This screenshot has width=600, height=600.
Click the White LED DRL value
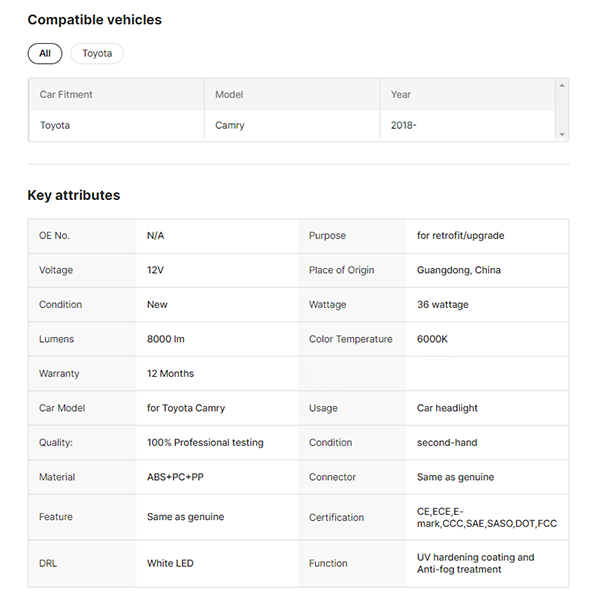click(170, 564)
